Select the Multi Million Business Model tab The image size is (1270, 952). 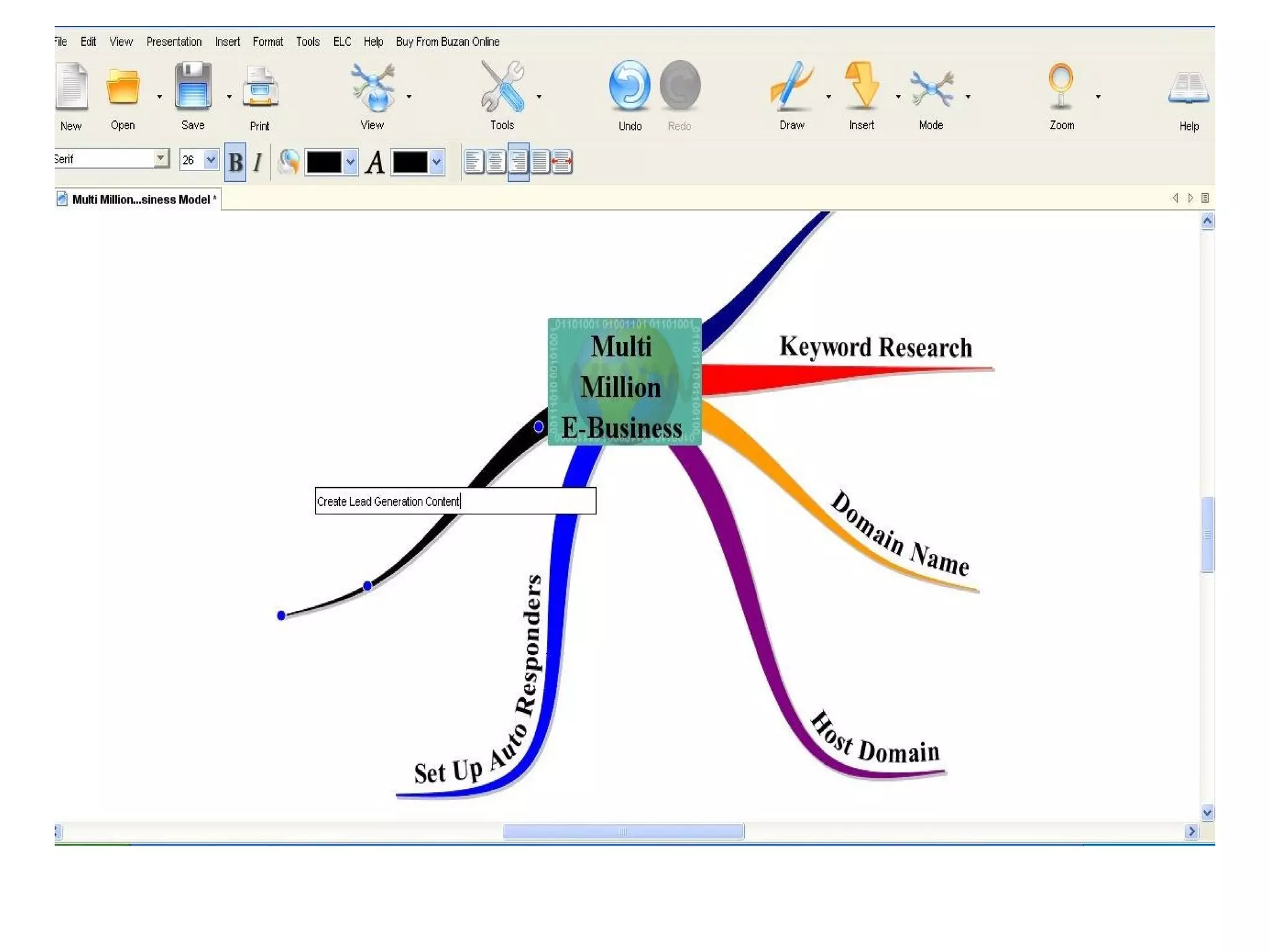[x=141, y=200]
